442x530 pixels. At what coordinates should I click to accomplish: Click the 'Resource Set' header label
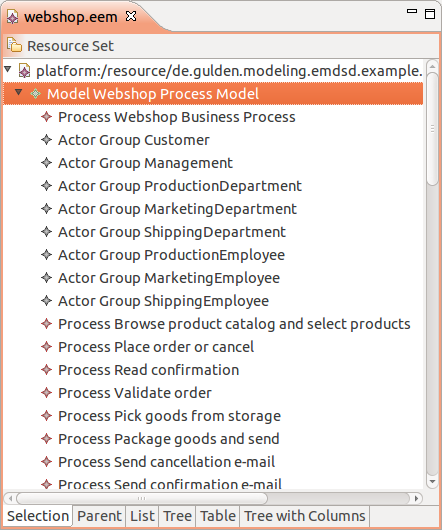click(70, 46)
